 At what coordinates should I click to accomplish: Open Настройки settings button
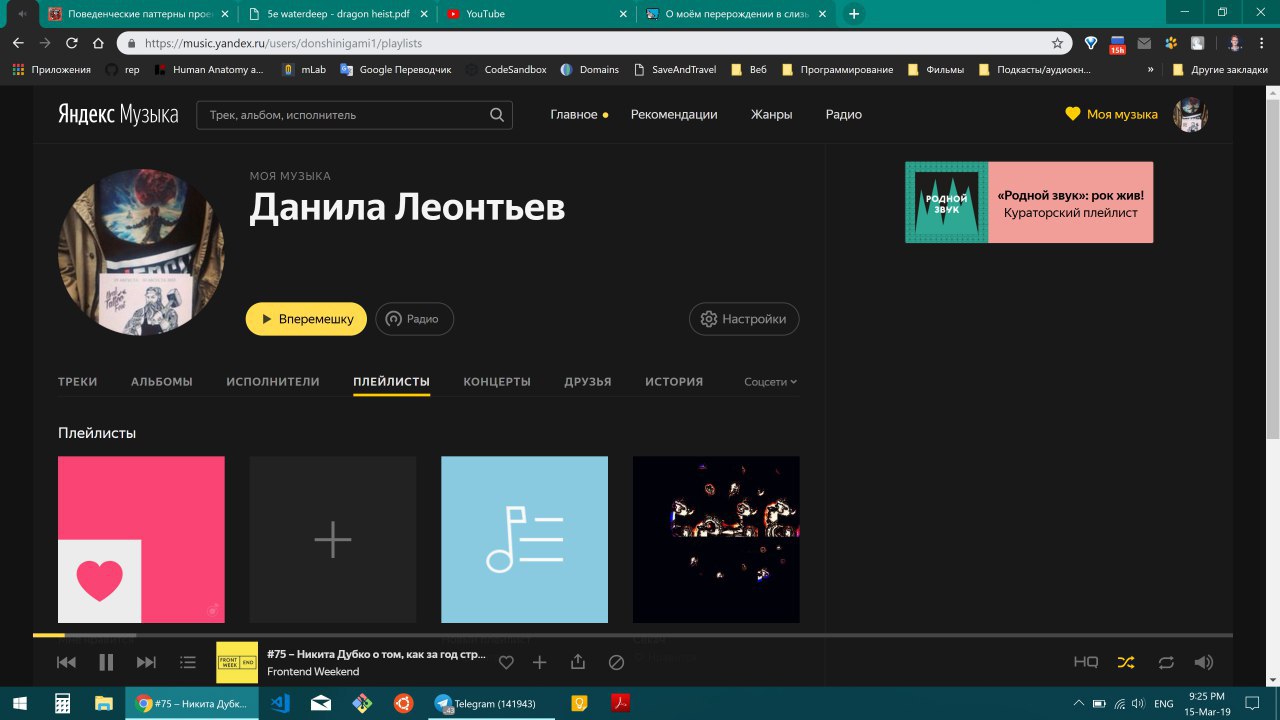744,319
